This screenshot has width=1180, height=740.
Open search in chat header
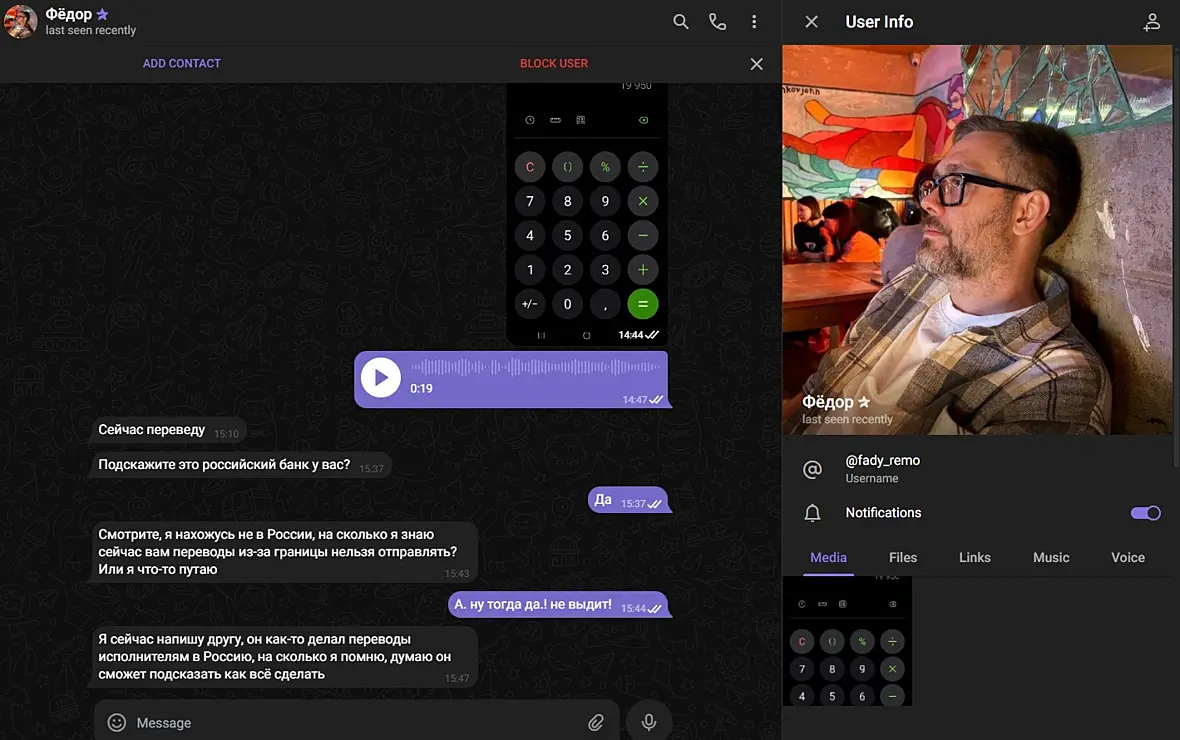point(680,22)
